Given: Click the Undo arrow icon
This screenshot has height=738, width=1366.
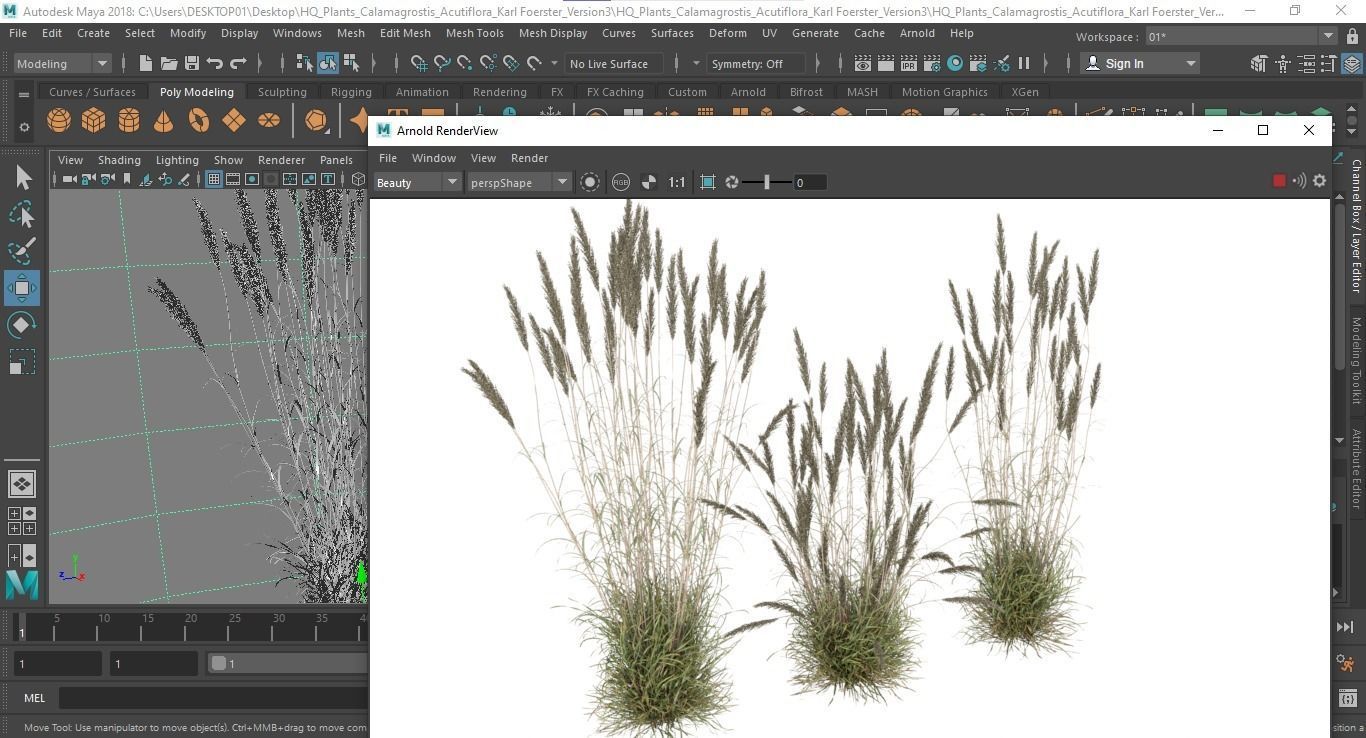Looking at the screenshot, I should click(215, 63).
